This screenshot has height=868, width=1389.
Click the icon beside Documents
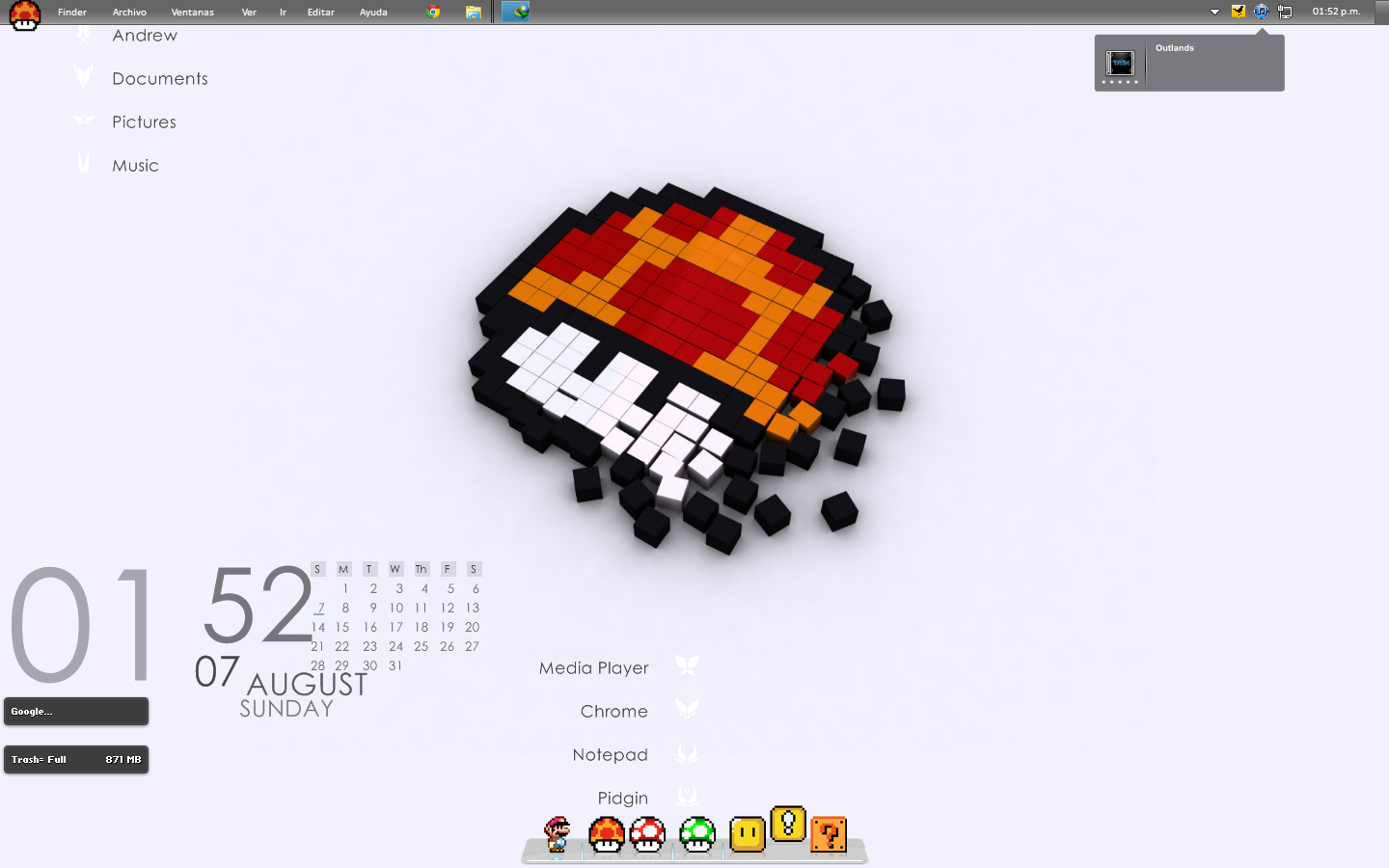[84, 75]
